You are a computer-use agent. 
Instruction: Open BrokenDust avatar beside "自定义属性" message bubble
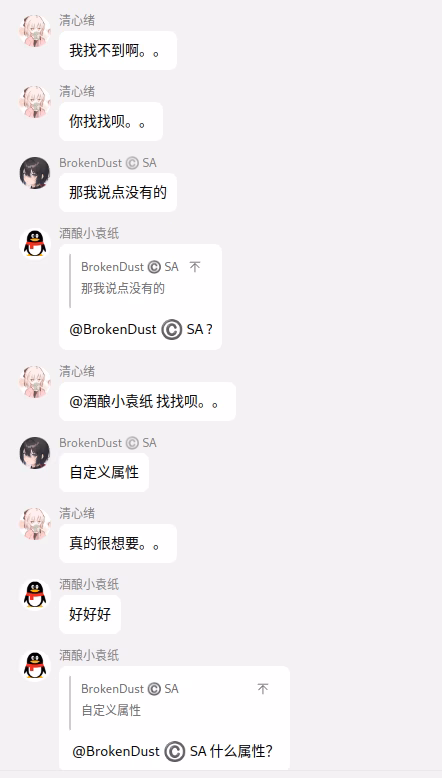coord(35,453)
